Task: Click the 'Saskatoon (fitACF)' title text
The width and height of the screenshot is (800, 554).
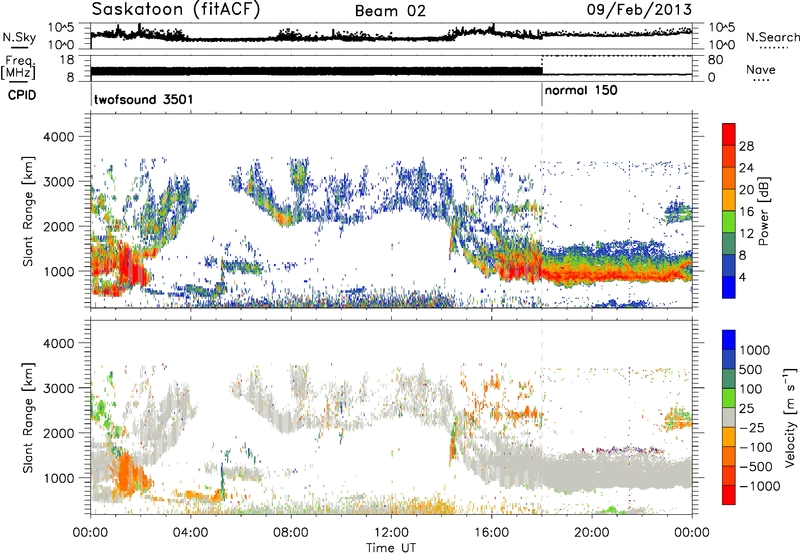Action: (x=175, y=10)
